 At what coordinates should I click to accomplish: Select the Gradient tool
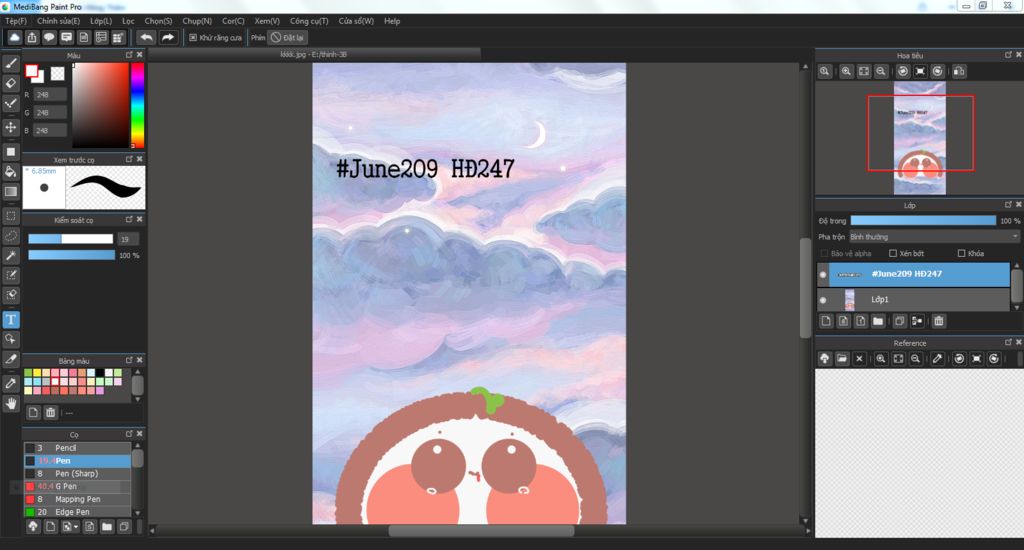[10, 191]
